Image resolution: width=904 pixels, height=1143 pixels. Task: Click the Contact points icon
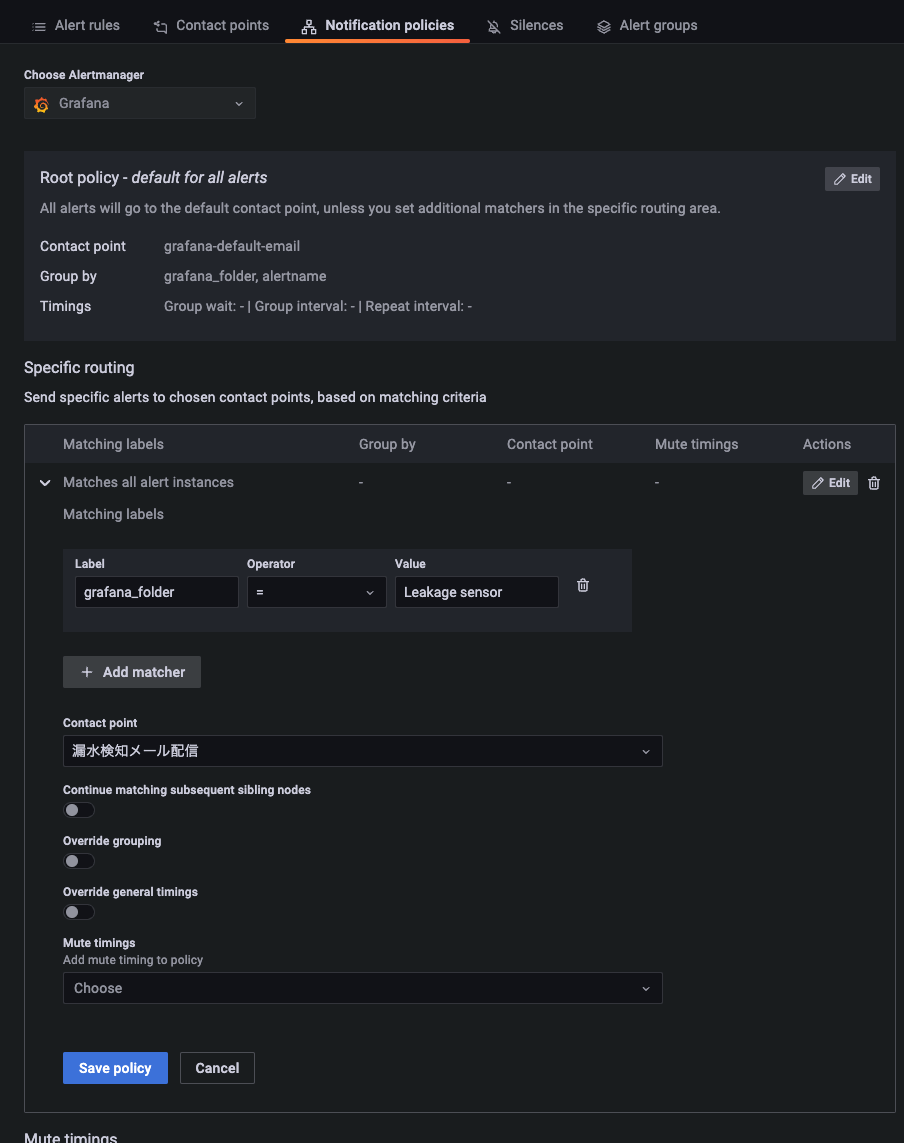pos(160,26)
